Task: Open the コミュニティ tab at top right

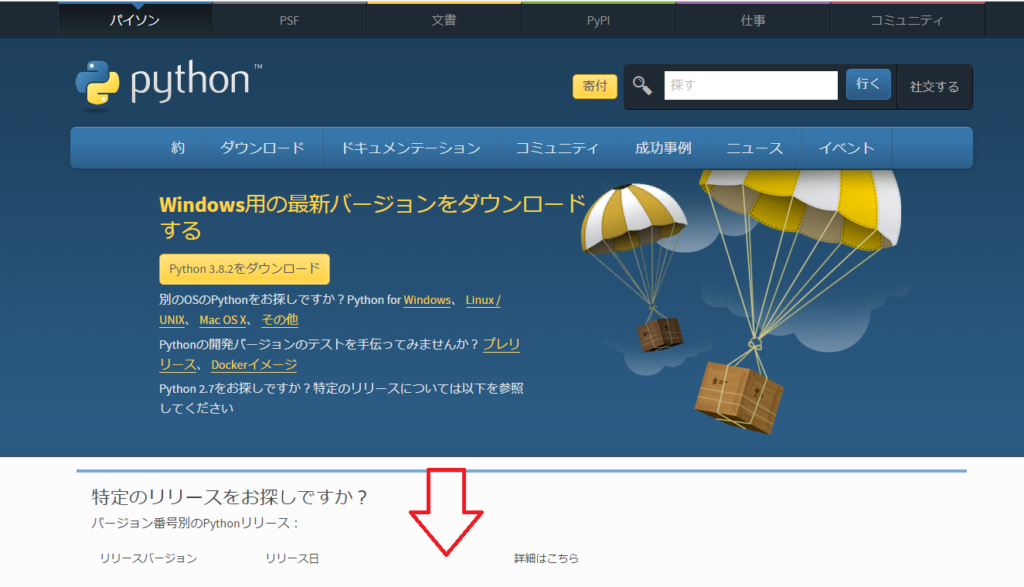Action: 906,17
